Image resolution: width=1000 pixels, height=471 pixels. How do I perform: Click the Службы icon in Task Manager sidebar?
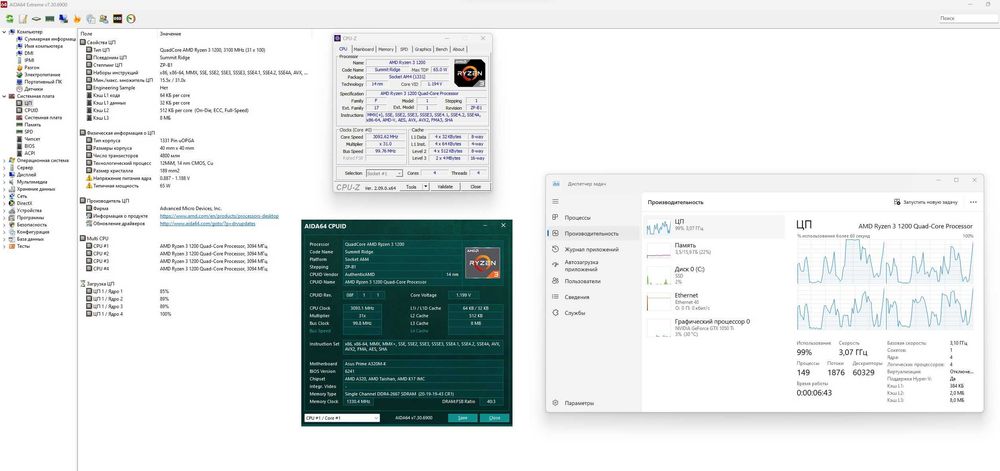555,313
